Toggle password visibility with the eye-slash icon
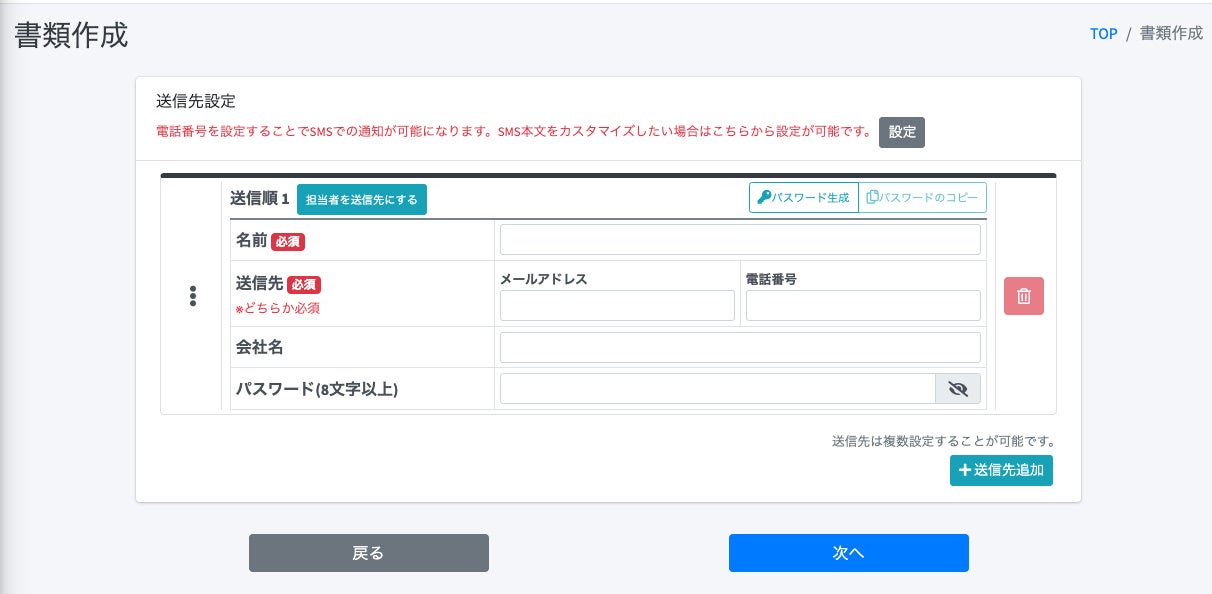1212x594 pixels. tap(958, 388)
